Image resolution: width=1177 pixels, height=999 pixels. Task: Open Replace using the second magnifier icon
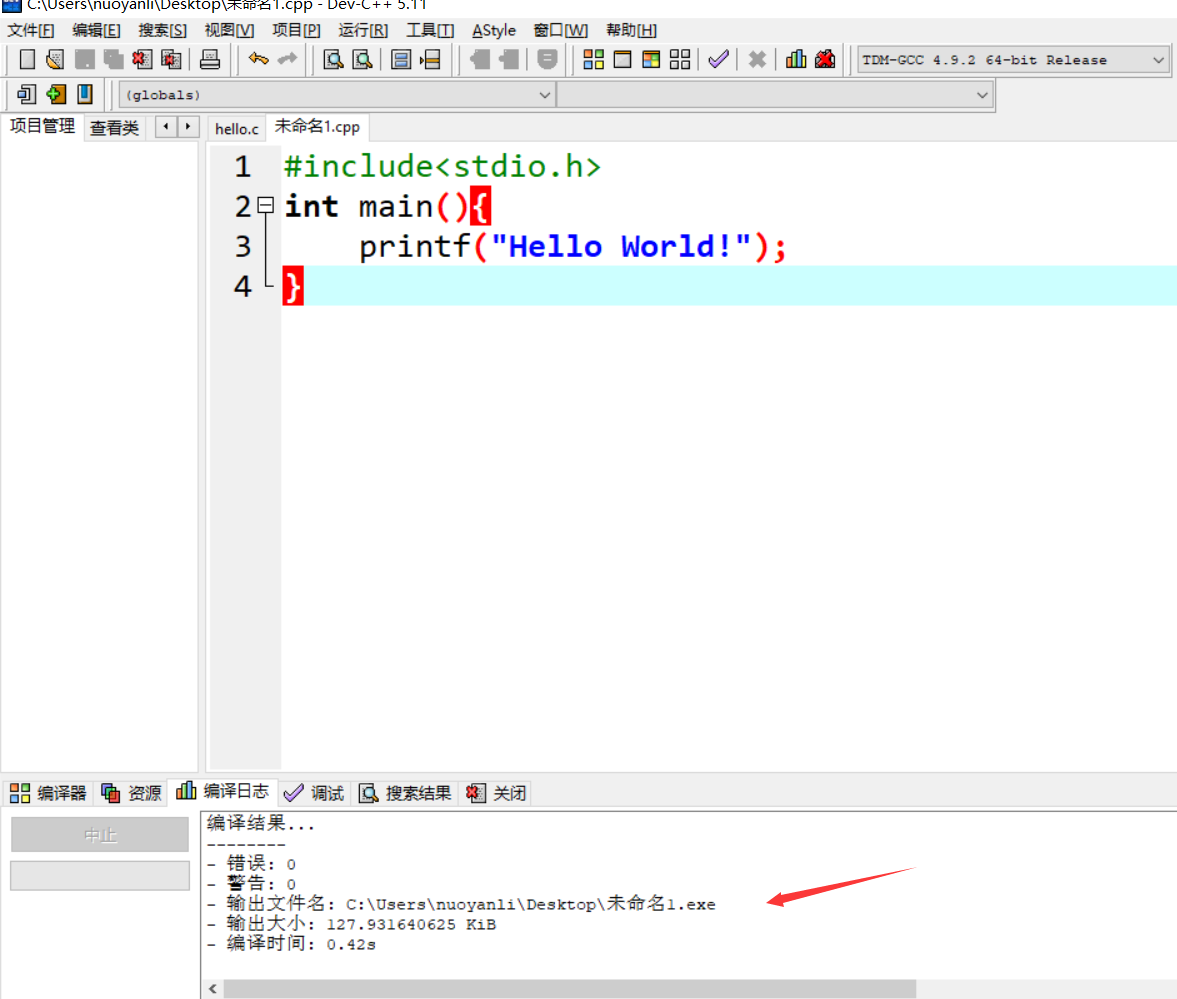coord(363,59)
